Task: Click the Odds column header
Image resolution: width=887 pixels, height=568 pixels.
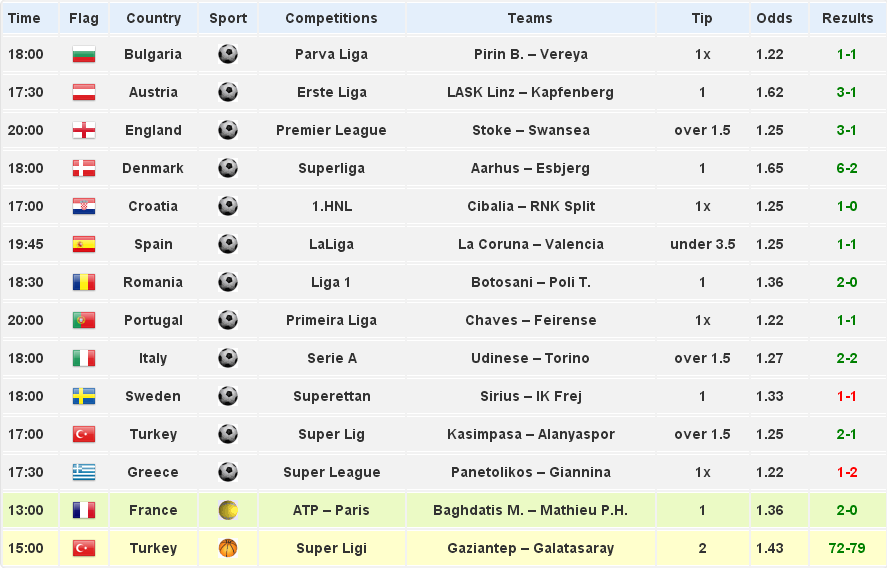Action: (774, 18)
